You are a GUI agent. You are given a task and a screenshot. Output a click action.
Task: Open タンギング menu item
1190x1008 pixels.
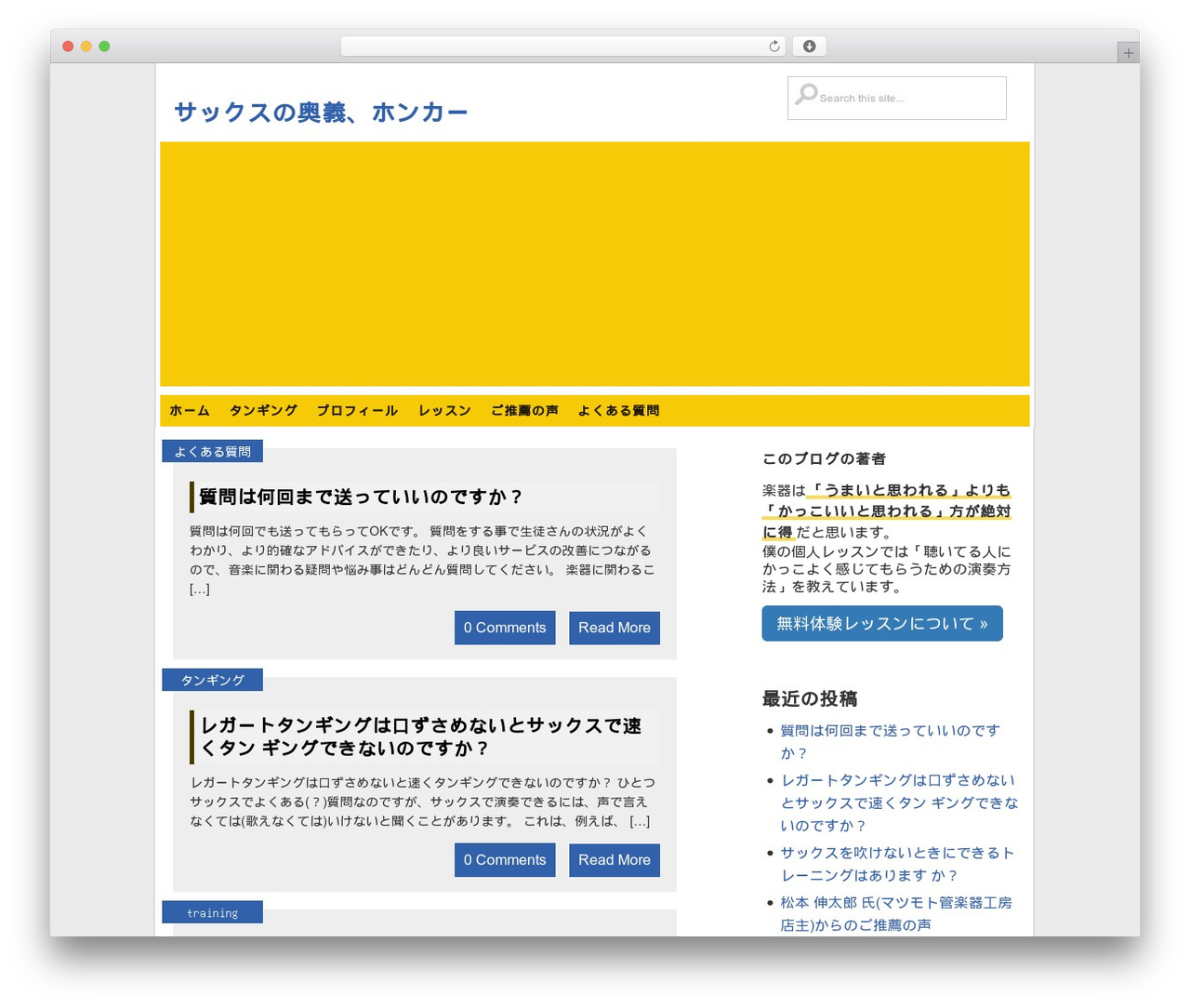click(263, 411)
